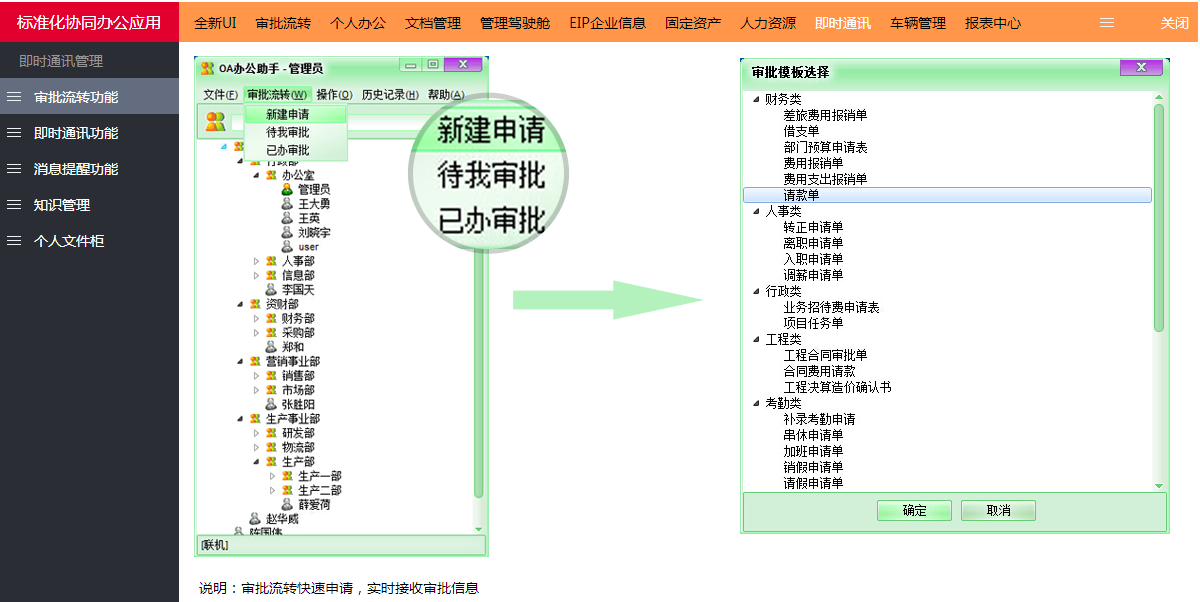Collapse the 办公室 node in the tree

tap(256, 175)
